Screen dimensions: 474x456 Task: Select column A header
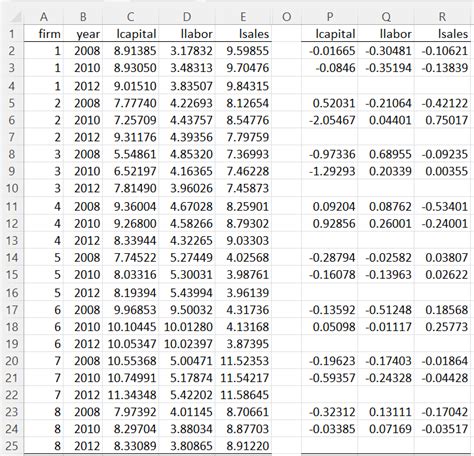[x=43, y=17]
